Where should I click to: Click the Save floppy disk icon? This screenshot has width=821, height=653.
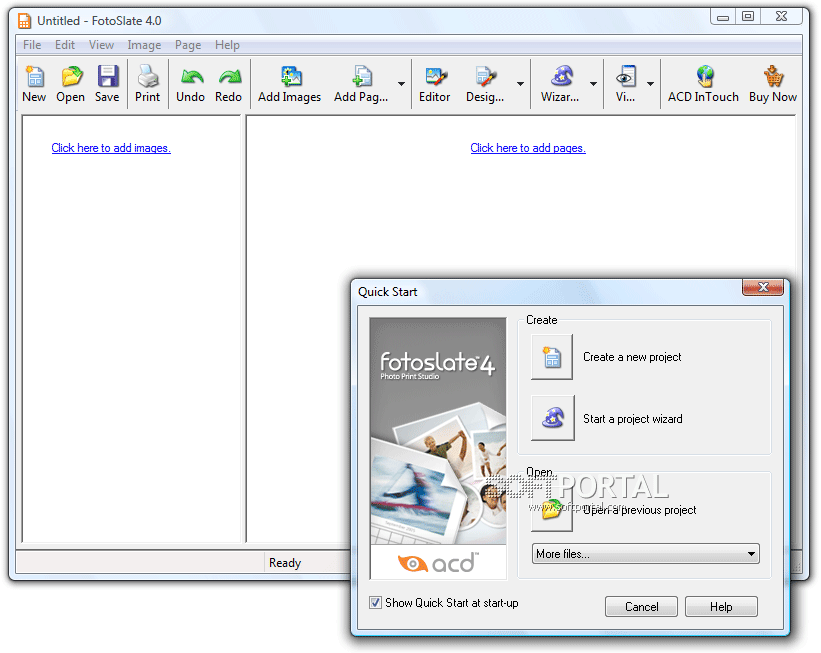[x=107, y=77]
